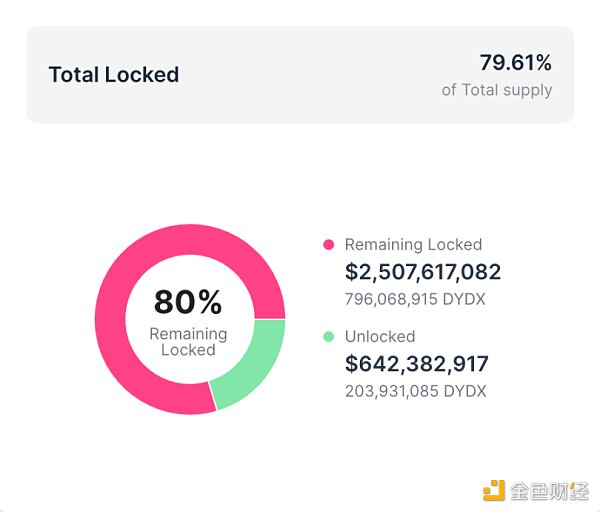Click the golden watermark logo icon
Viewport: 600px width, 512px height.
point(494,490)
